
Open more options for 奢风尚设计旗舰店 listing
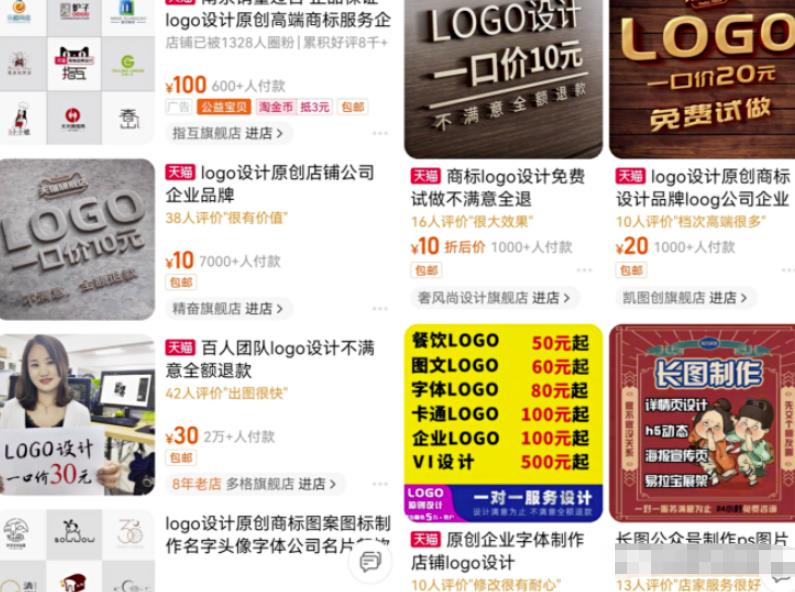(x=584, y=270)
